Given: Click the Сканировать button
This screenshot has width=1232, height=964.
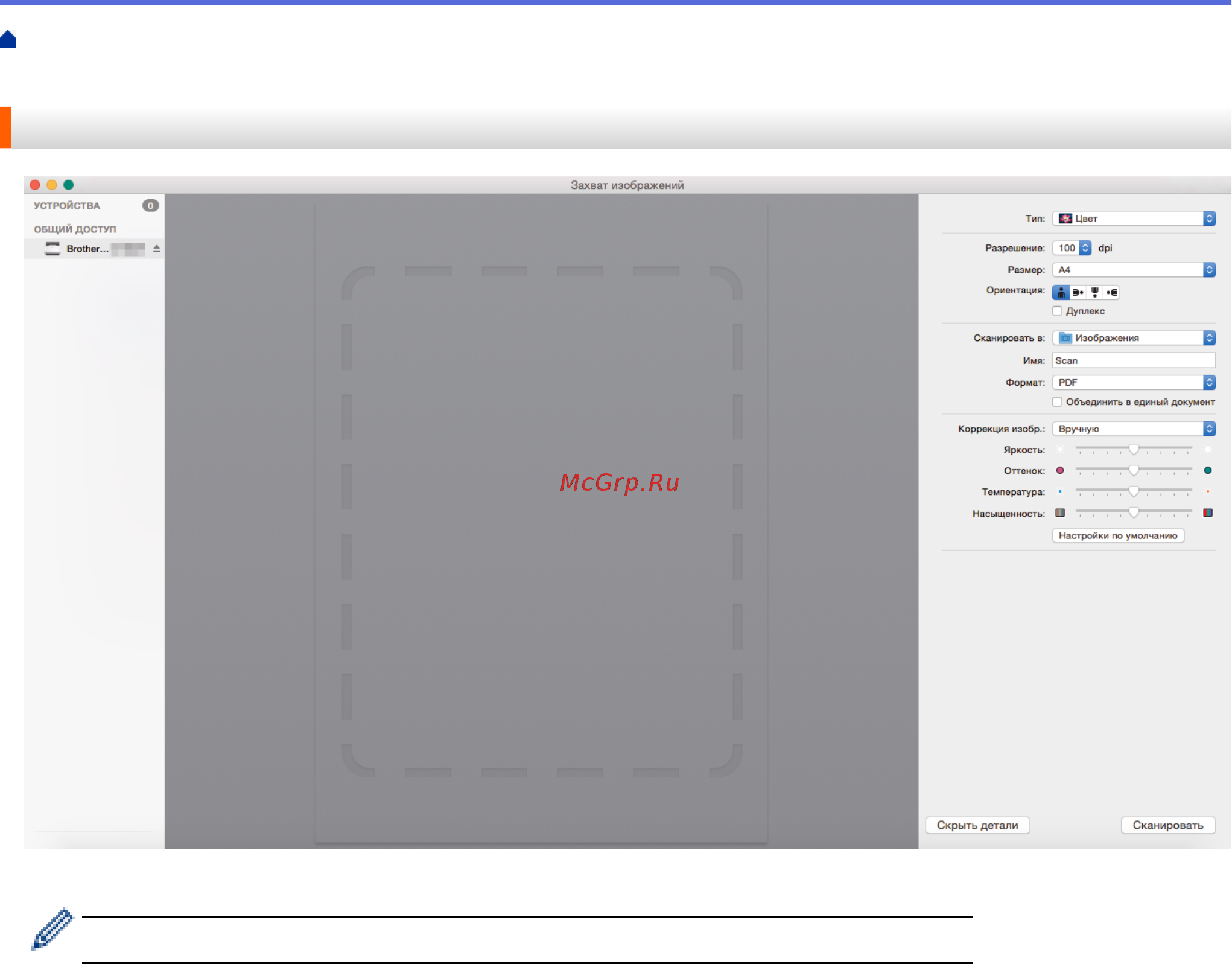Looking at the screenshot, I should coord(1167,825).
